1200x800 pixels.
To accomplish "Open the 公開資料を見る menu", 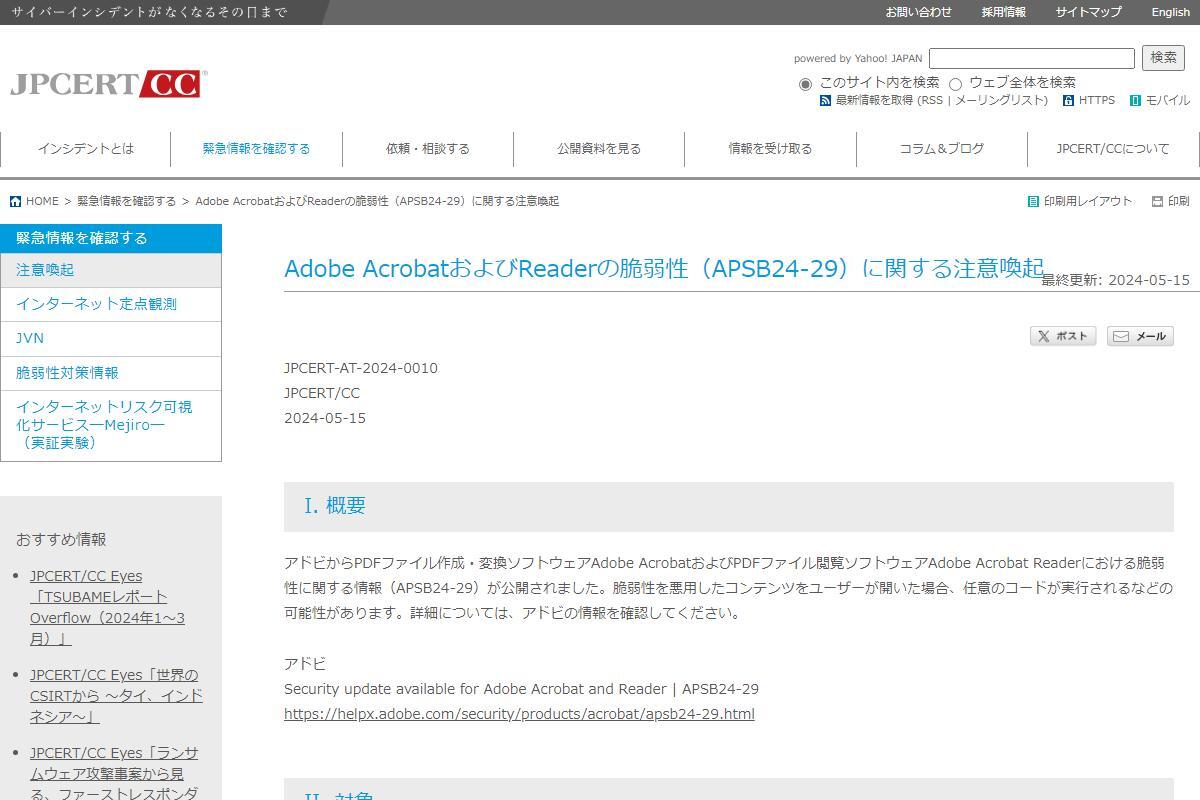I will [599, 149].
